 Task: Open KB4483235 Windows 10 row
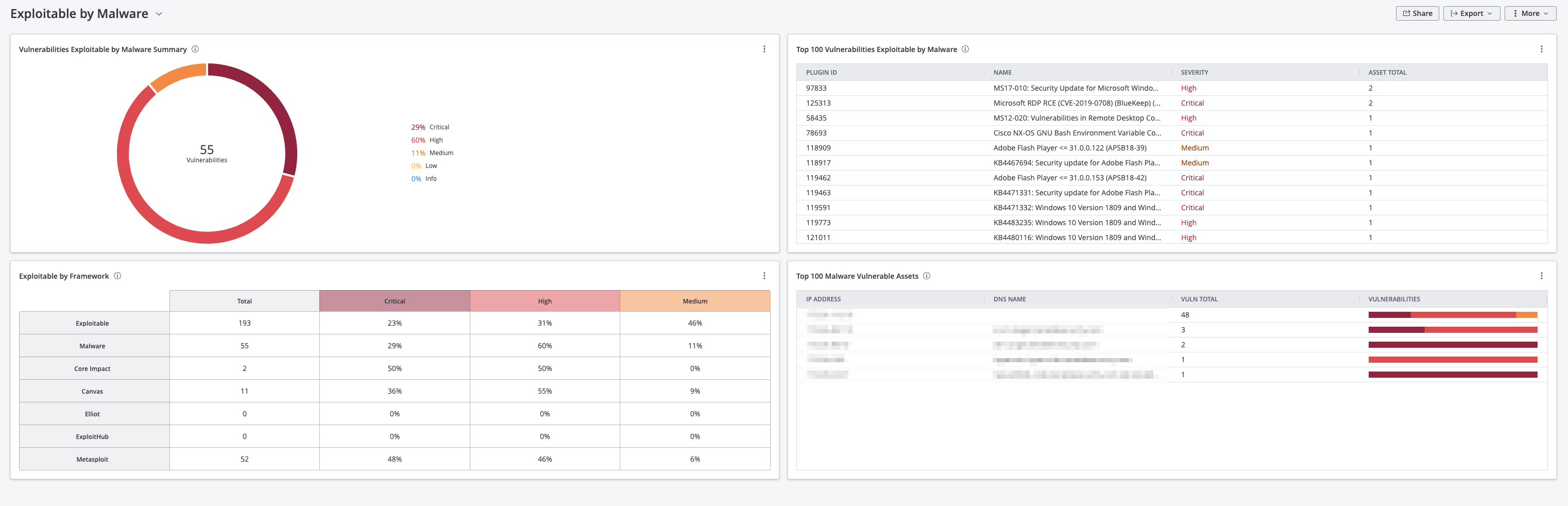click(x=1172, y=222)
